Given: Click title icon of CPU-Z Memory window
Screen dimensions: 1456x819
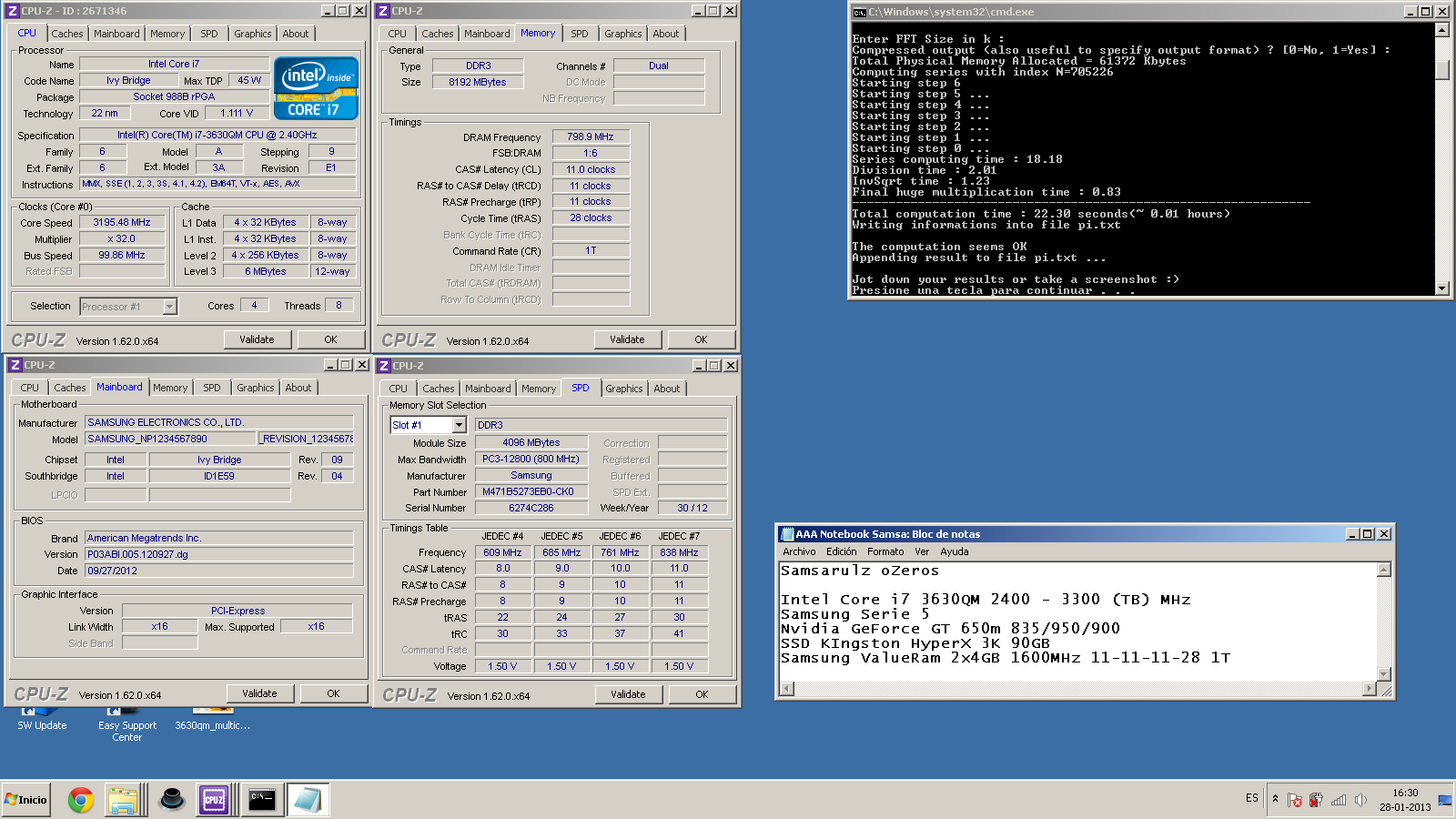Looking at the screenshot, I should [x=383, y=11].
